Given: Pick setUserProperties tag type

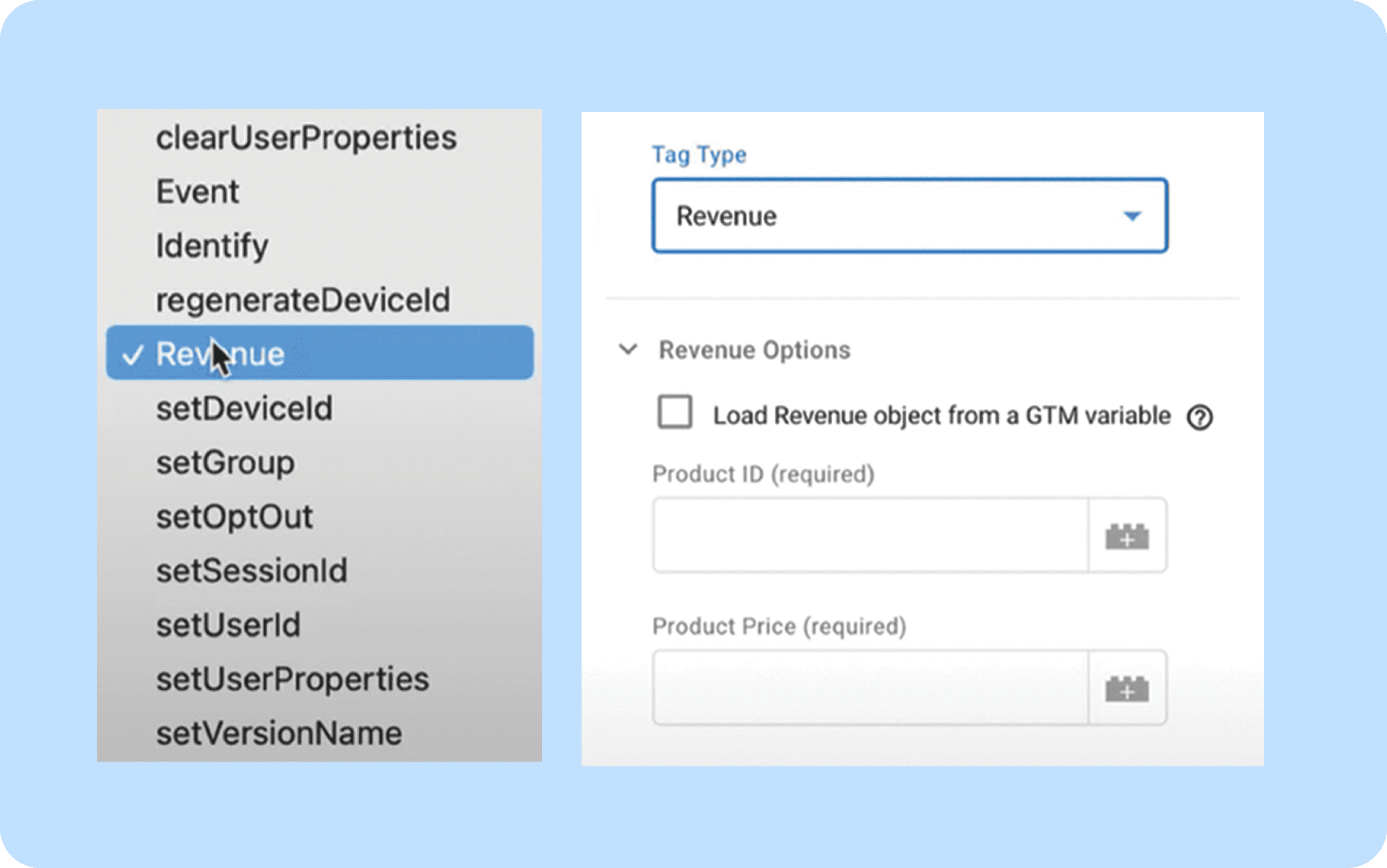Looking at the screenshot, I should (x=292, y=679).
